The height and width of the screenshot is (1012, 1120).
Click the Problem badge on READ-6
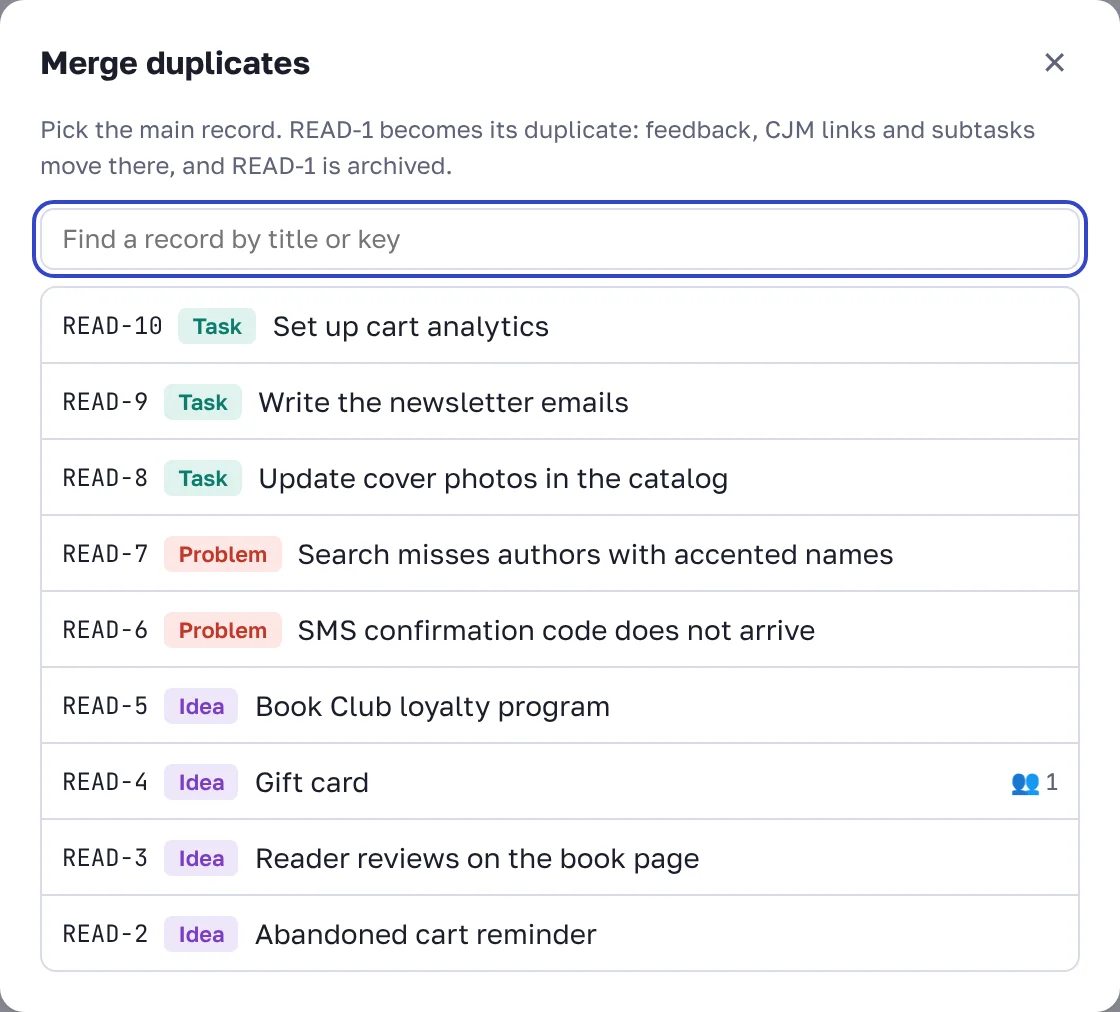(x=223, y=630)
